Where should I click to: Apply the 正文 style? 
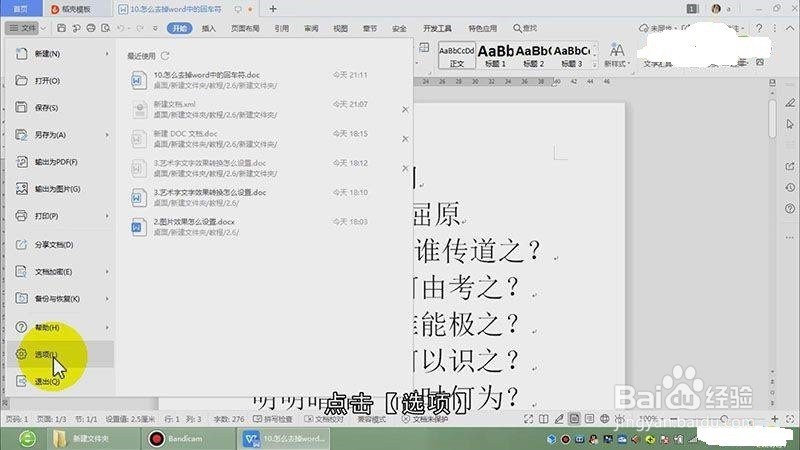[457, 55]
